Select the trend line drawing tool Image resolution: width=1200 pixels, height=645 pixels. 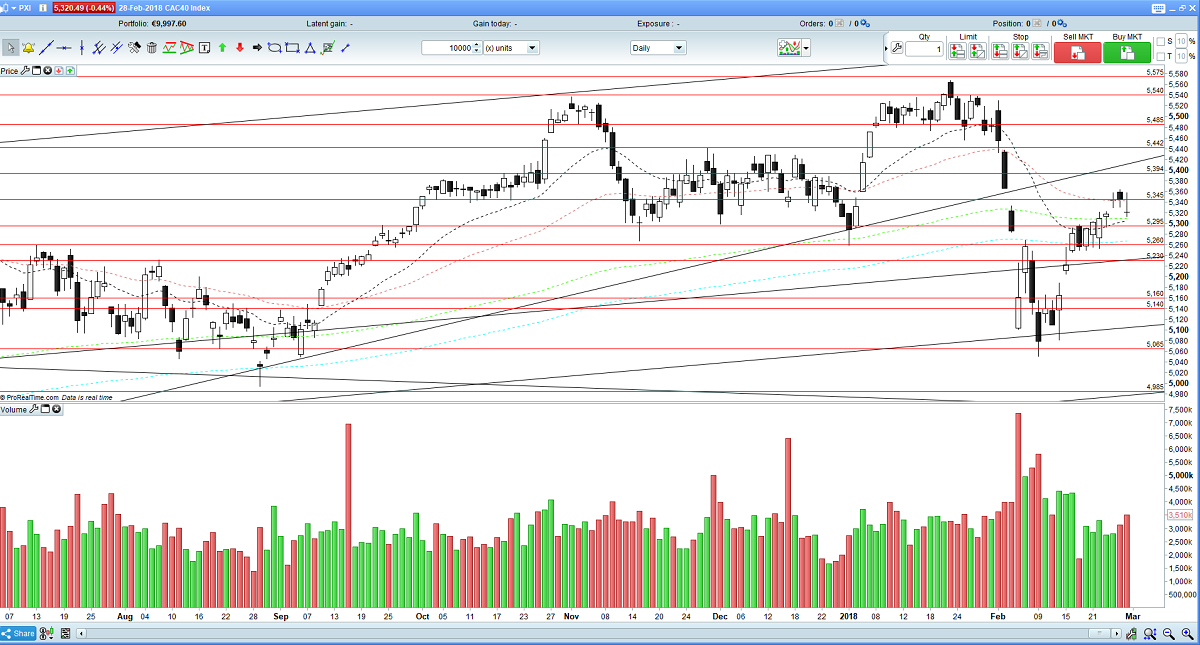(x=46, y=48)
